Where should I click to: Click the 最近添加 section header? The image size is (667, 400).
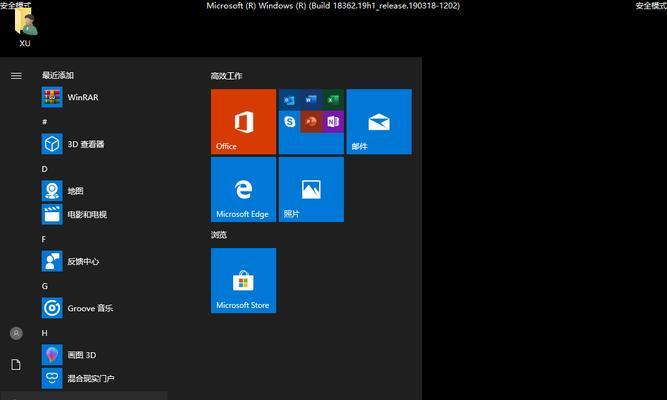(58, 75)
